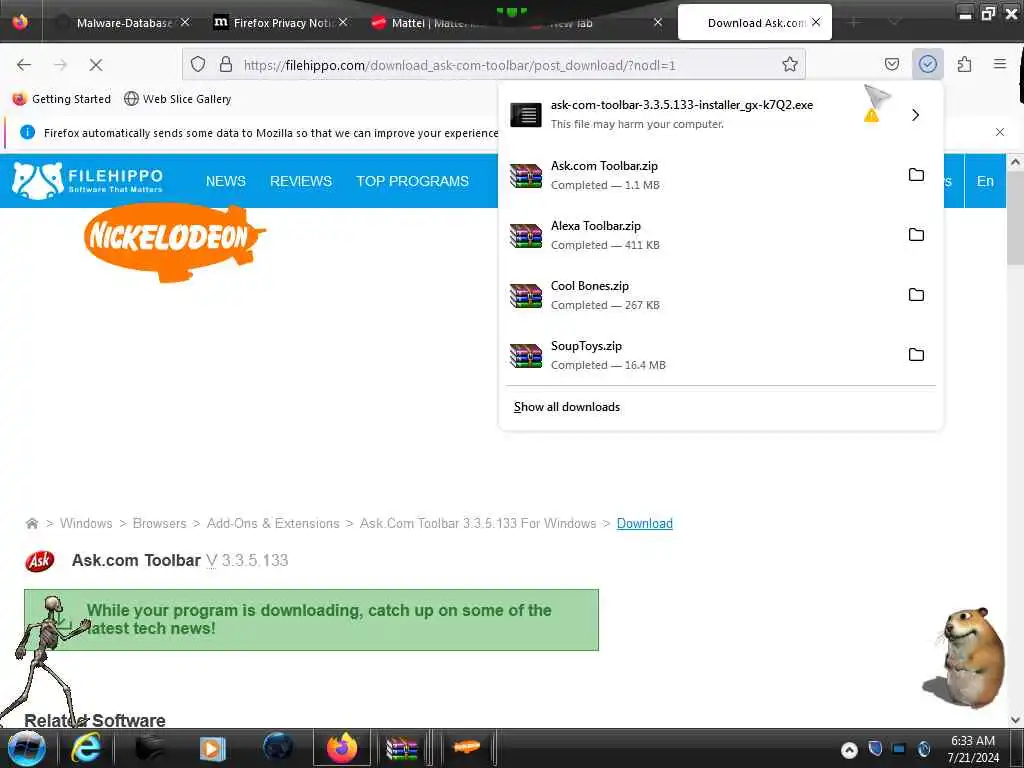This screenshot has height=768, width=1024.
Task: Open the tracking protection shield icon
Action: click(x=198, y=64)
